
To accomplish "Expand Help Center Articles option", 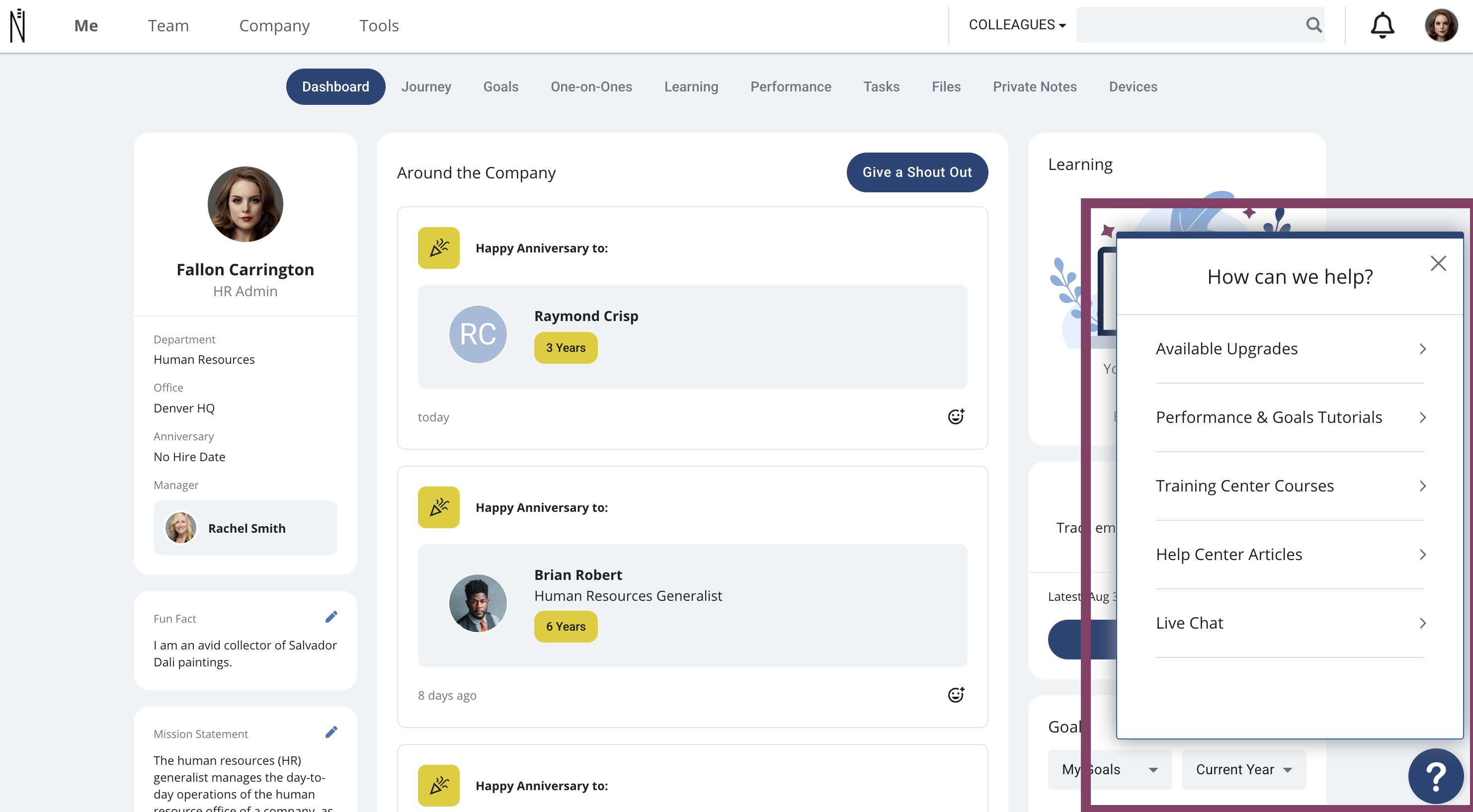I will click(x=1290, y=555).
